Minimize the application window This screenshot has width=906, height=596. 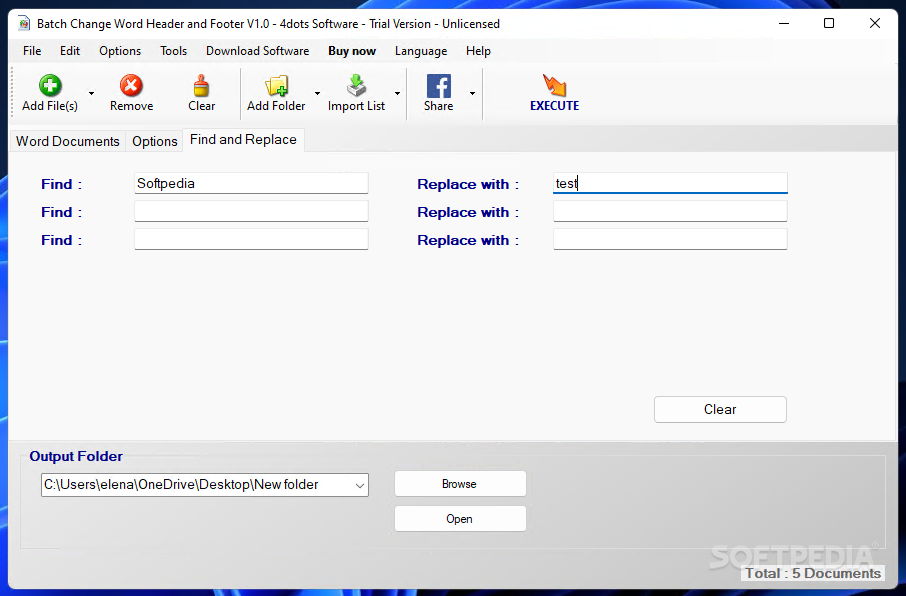(x=784, y=24)
